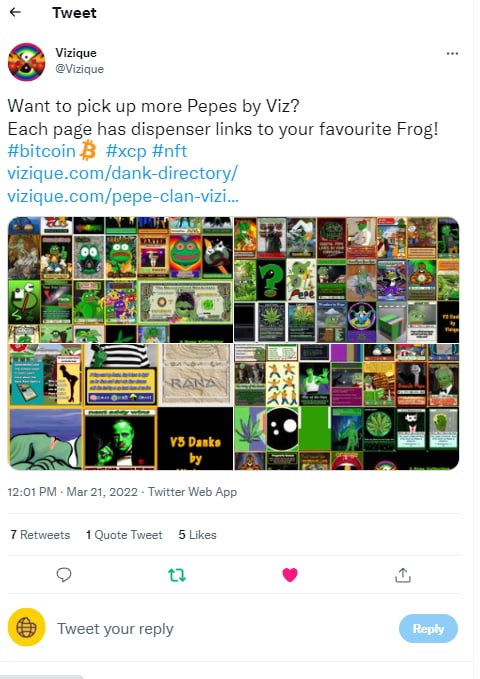480x679 pixels.
Task: Open the three-dot more options menu
Action: pyautogui.click(x=452, y=53)
